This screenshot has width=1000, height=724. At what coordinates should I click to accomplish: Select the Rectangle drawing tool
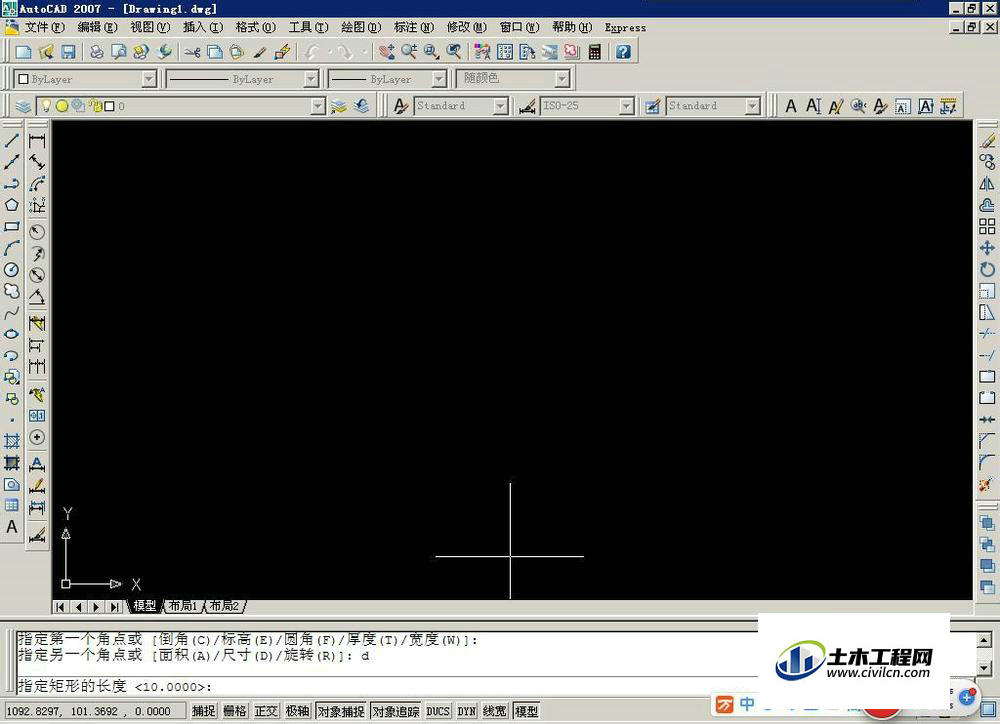(11, 226)
